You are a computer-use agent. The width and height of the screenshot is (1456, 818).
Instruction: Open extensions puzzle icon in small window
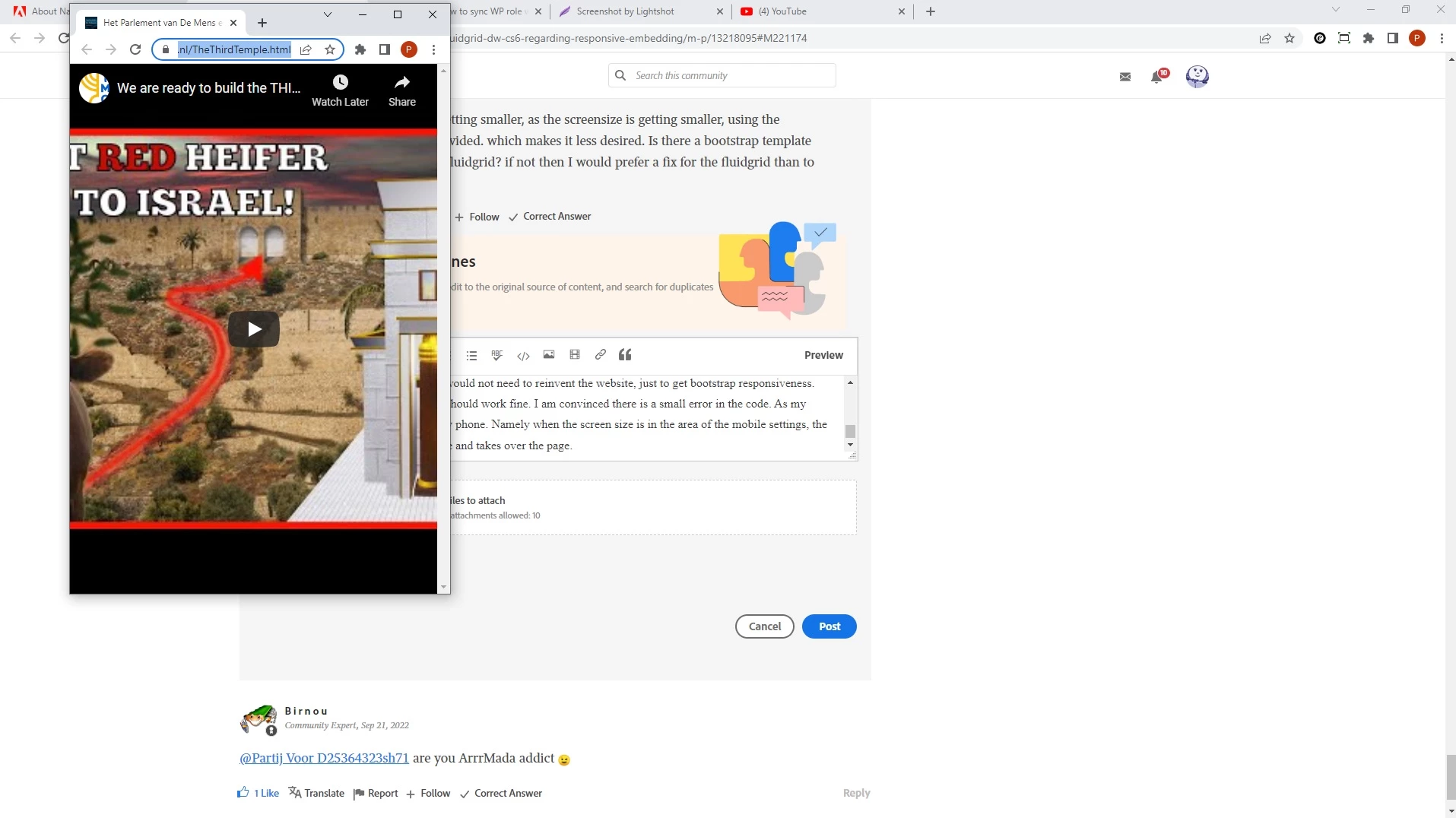pyautogui.click(x=360, y=49)
